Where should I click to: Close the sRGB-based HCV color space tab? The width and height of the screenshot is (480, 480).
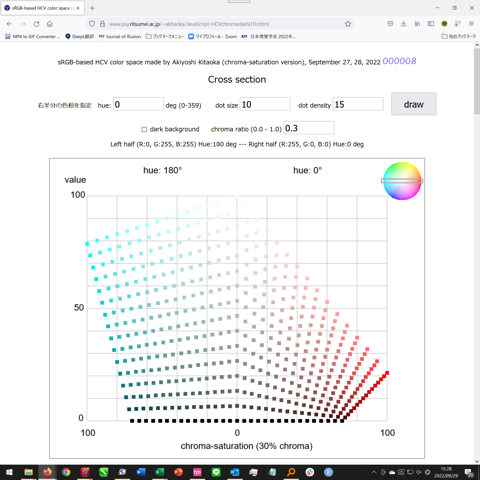coord(78,8)
